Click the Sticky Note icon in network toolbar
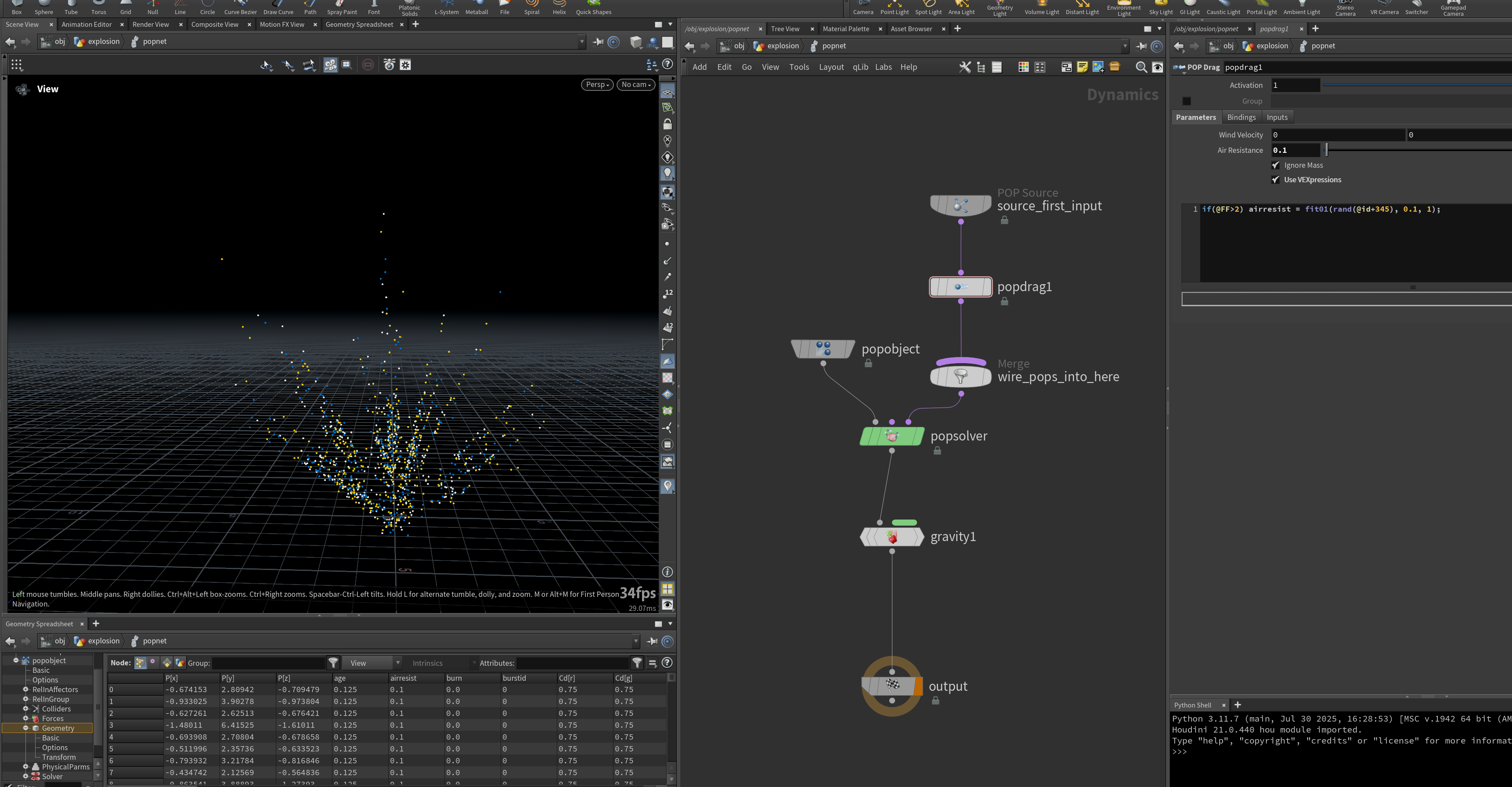 1083,67
